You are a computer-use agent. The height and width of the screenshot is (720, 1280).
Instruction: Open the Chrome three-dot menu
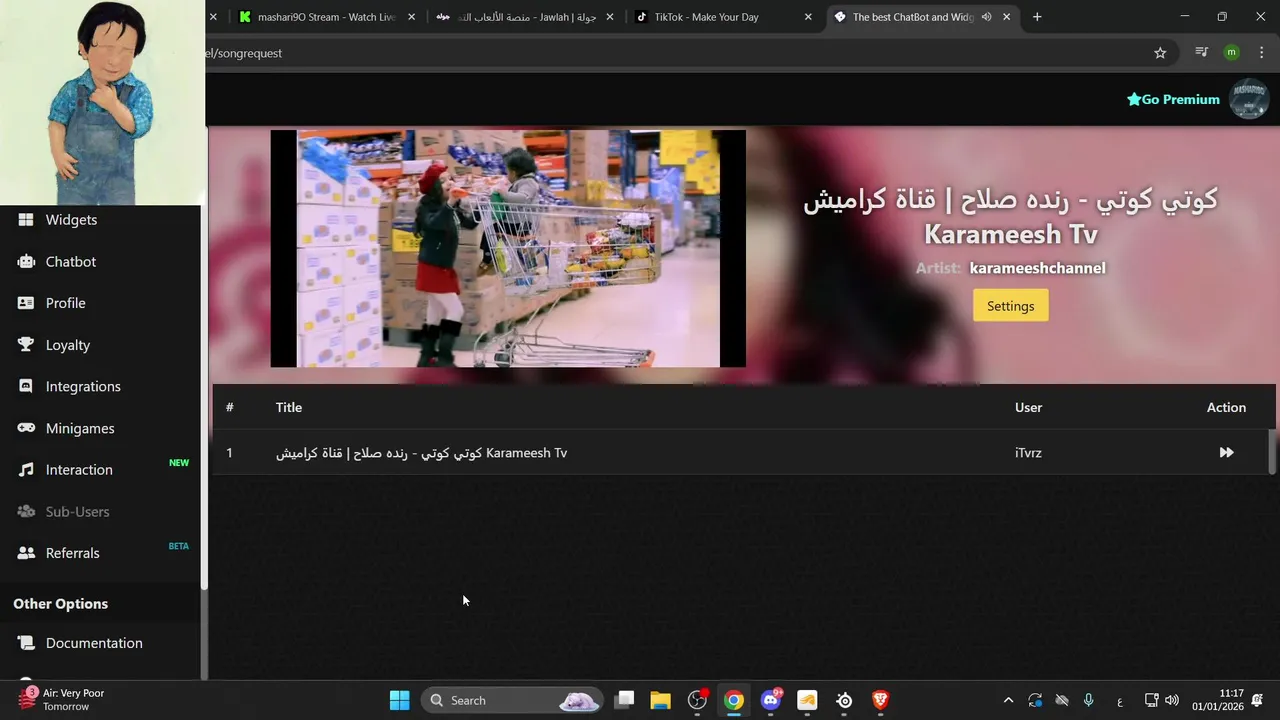pos(1261,53)
